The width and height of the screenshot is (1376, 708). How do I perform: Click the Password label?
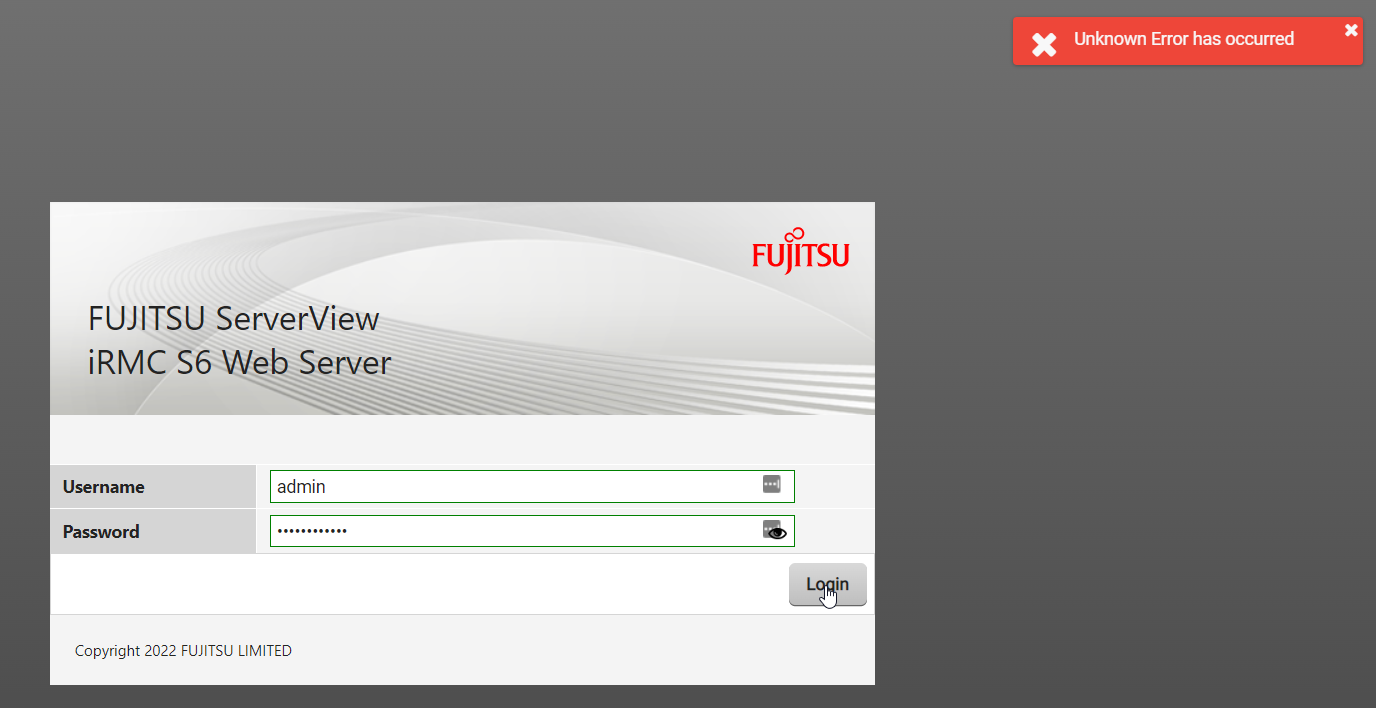pyautogui.click(x=101, y=532)
